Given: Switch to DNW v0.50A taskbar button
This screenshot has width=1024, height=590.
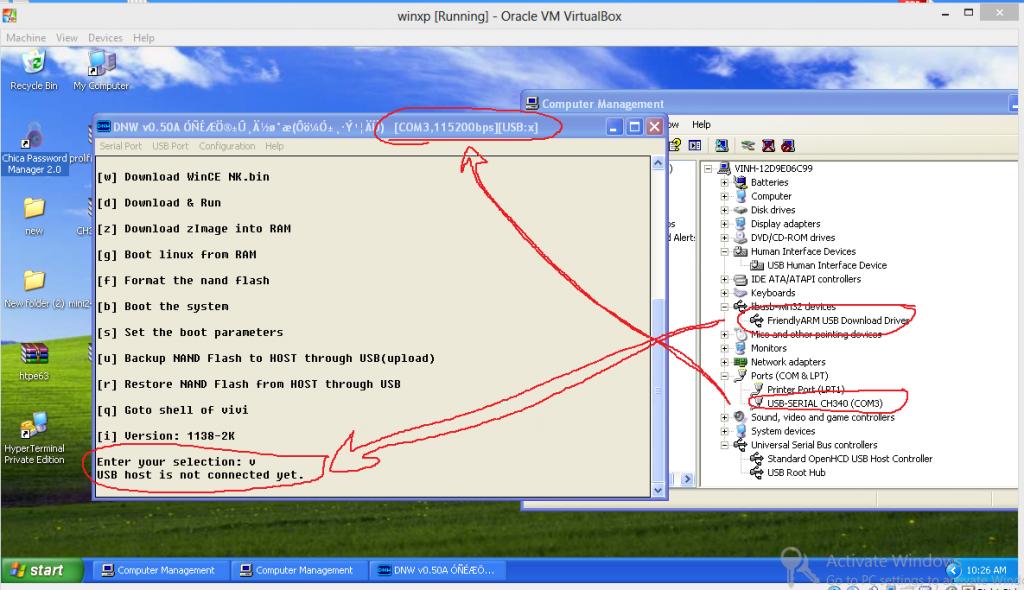Looking at the screenshot, I should coord(436,570).
